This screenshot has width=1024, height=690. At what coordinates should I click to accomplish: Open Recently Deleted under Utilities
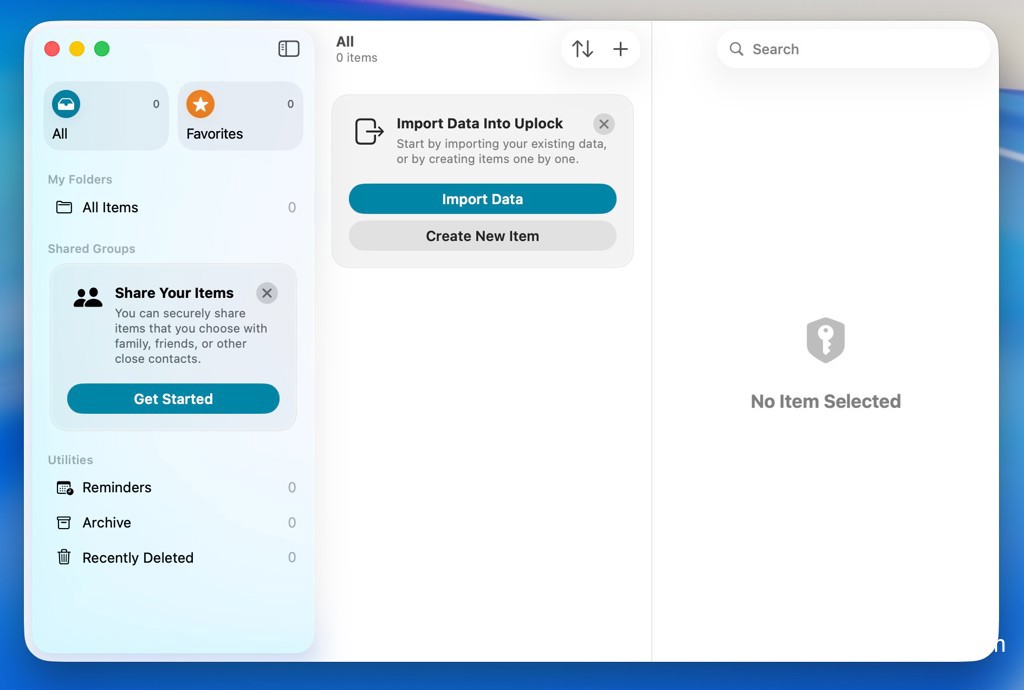(x=175, y=557)
